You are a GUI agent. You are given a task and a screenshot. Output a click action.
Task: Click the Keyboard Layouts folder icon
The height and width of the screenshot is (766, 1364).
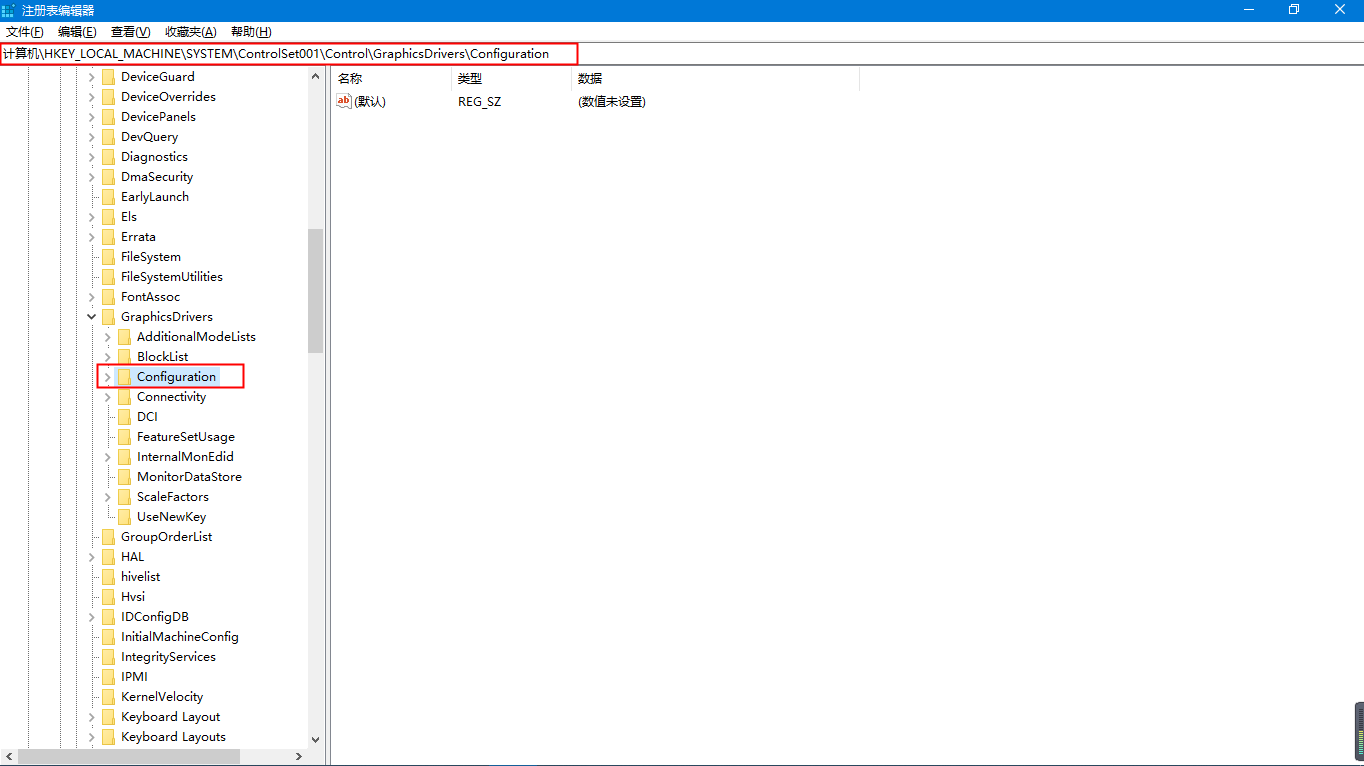point(108,737)
